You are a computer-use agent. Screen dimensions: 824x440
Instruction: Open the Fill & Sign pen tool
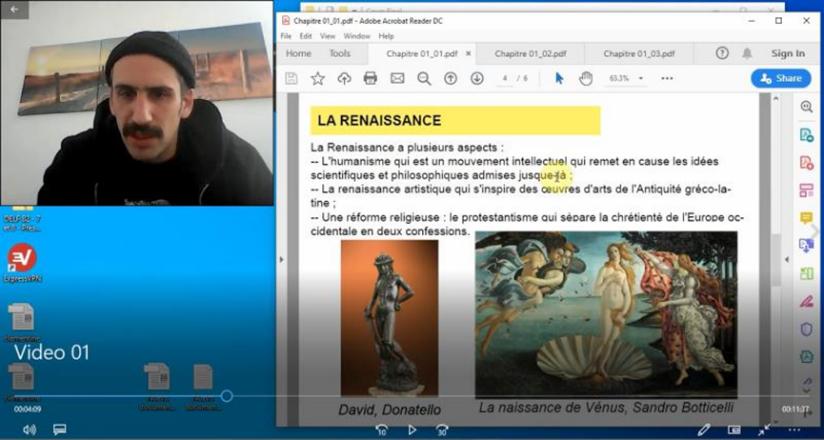[x=806, y=300]
